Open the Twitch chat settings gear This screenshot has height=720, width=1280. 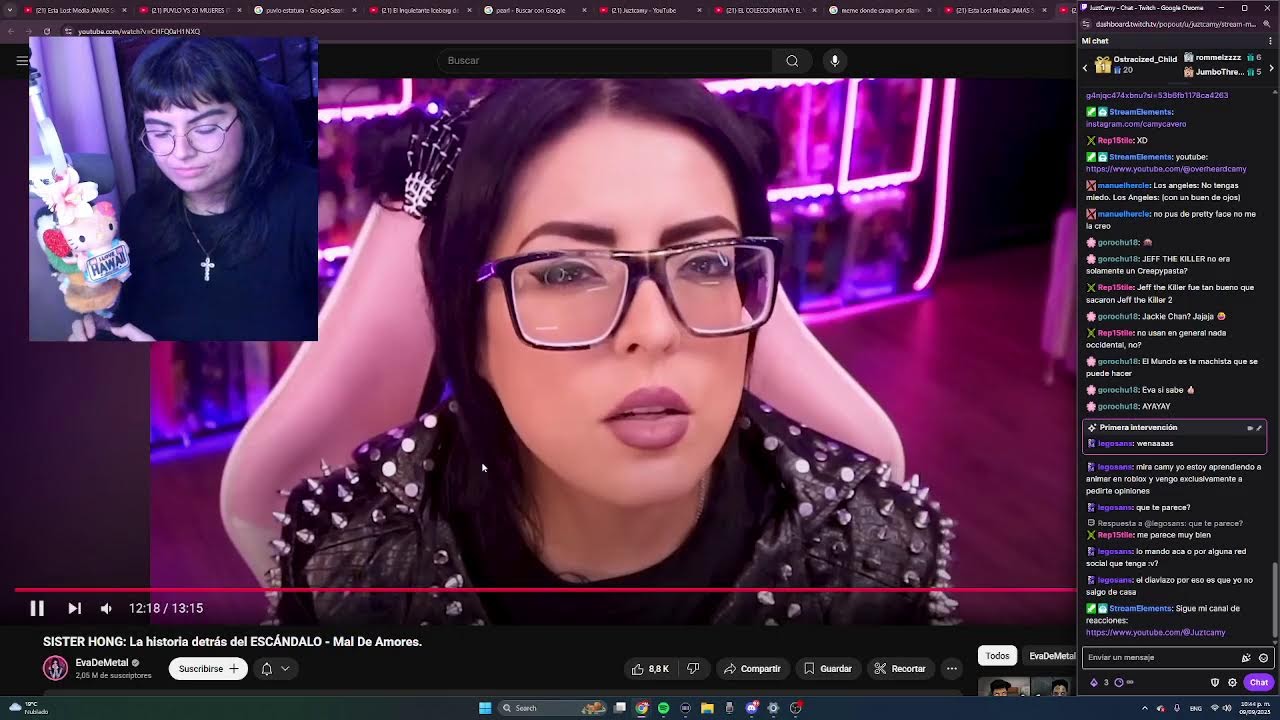coord(1232,683)
